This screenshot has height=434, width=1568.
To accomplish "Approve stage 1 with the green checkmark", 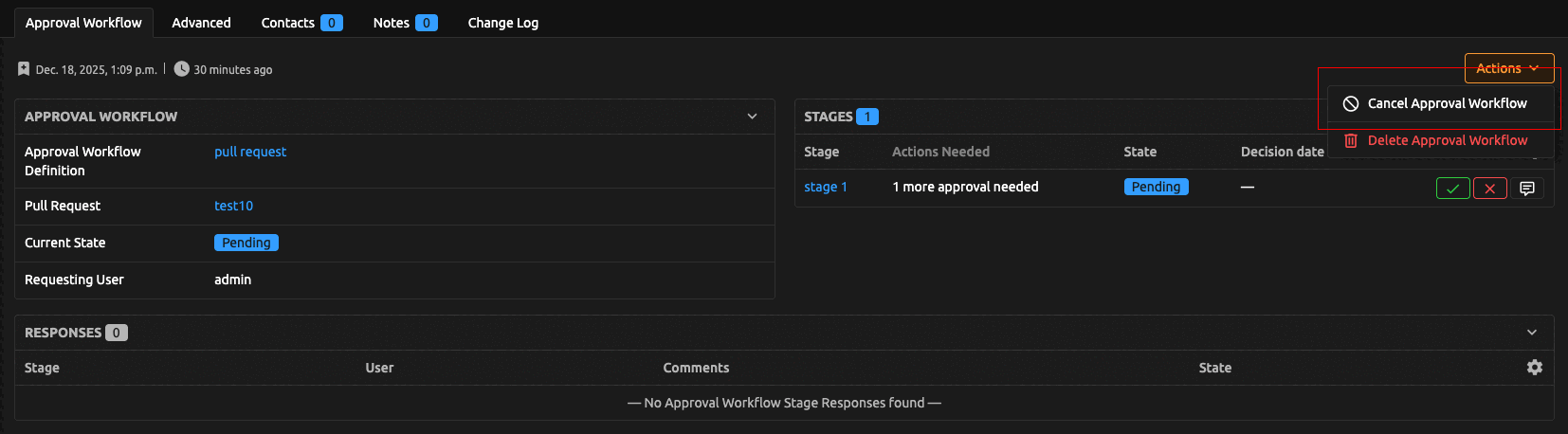I will click(1452, 189).
